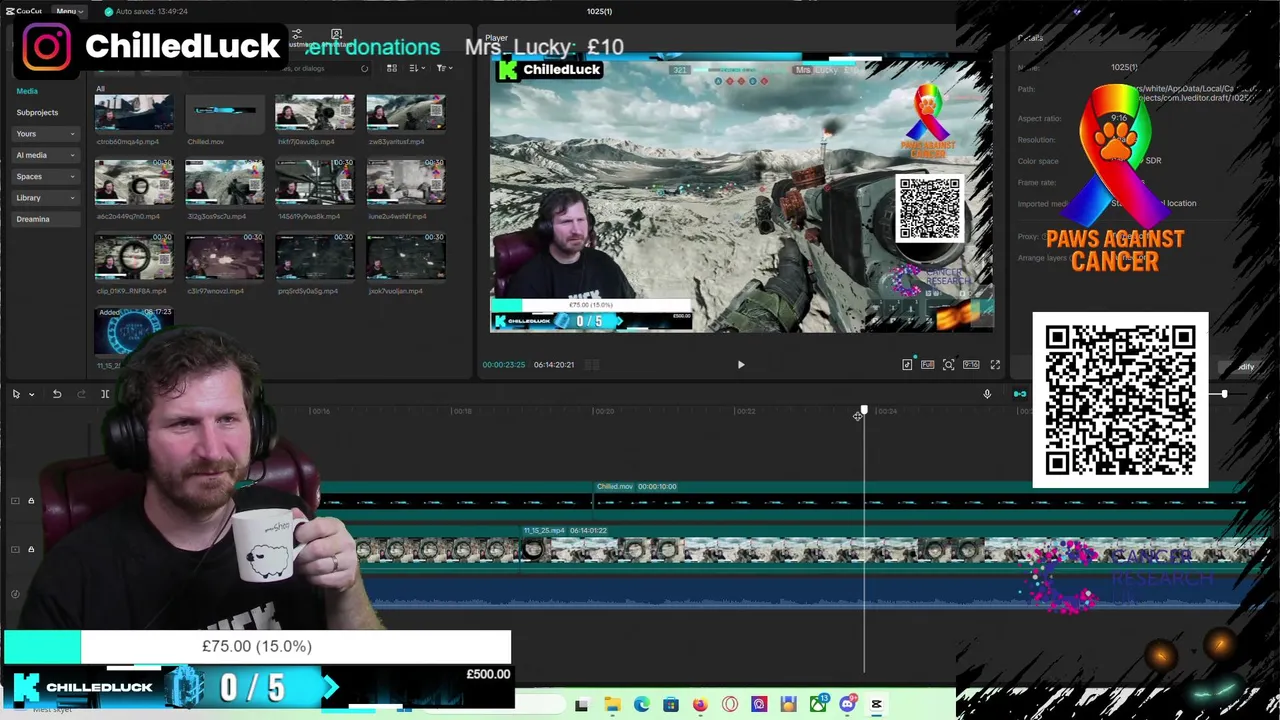Redo the last undone edit
Image resolution: width=1280 pixels, height=720 pixels.
click(x=81, y=394)
